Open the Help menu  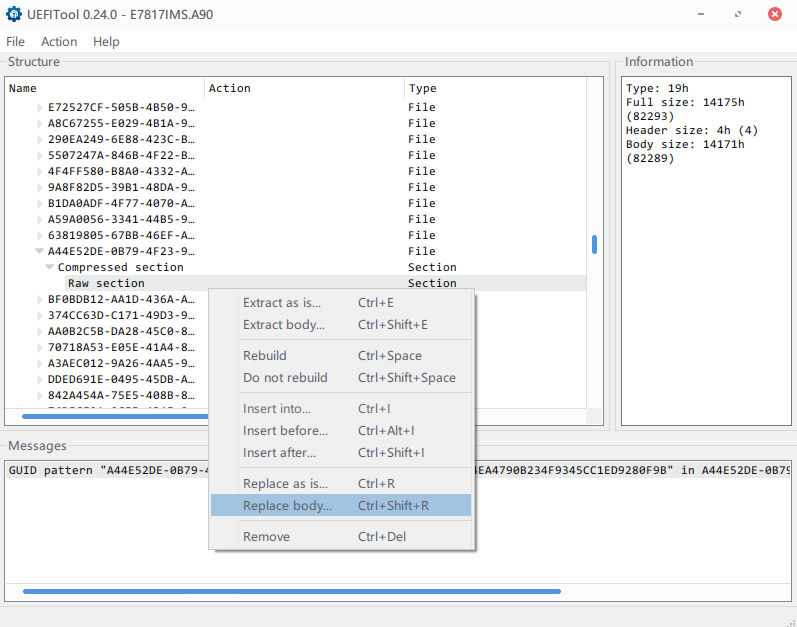(106, 42)
